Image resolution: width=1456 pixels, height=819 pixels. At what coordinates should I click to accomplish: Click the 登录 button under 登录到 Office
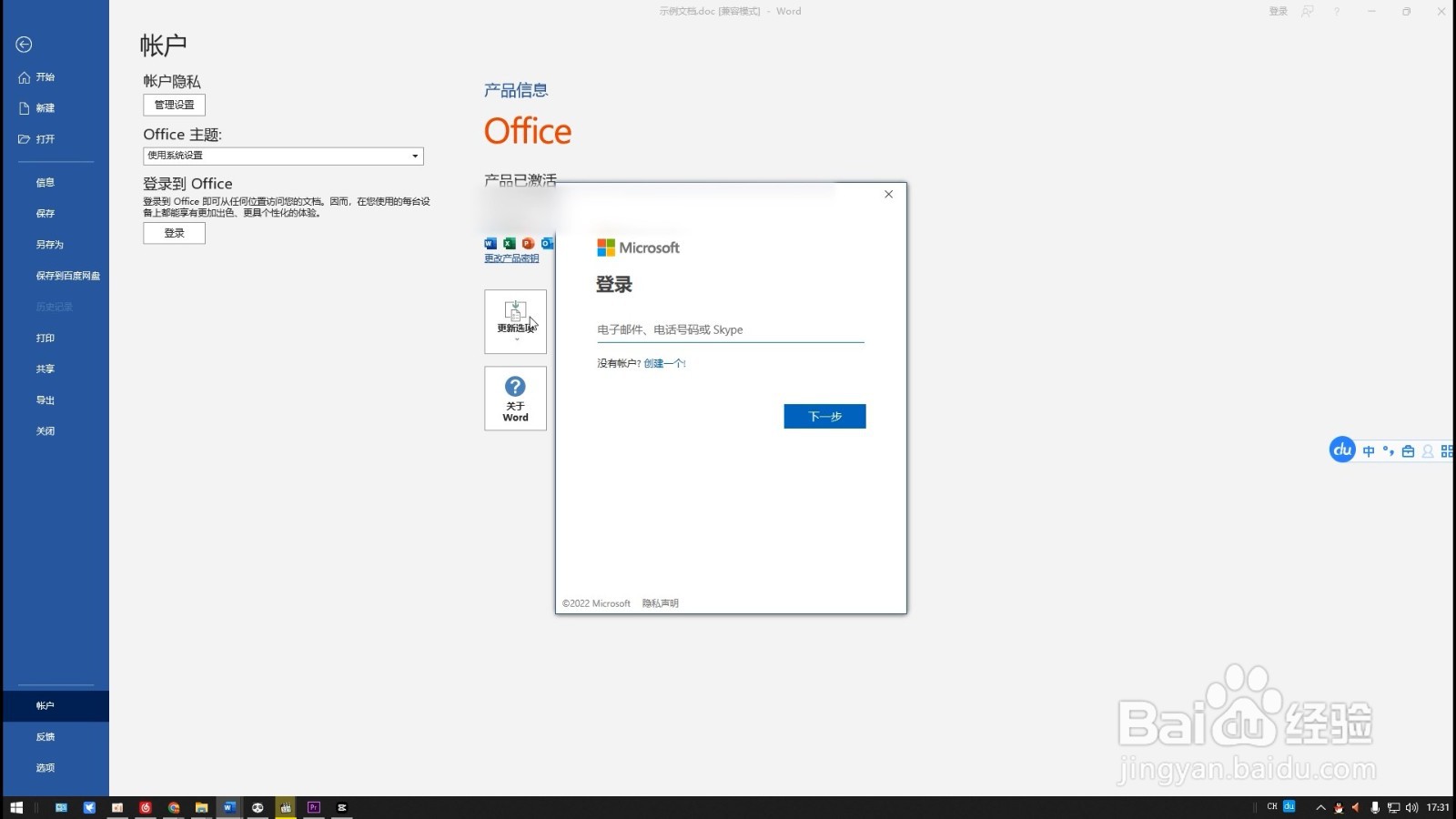click(174, 233)
